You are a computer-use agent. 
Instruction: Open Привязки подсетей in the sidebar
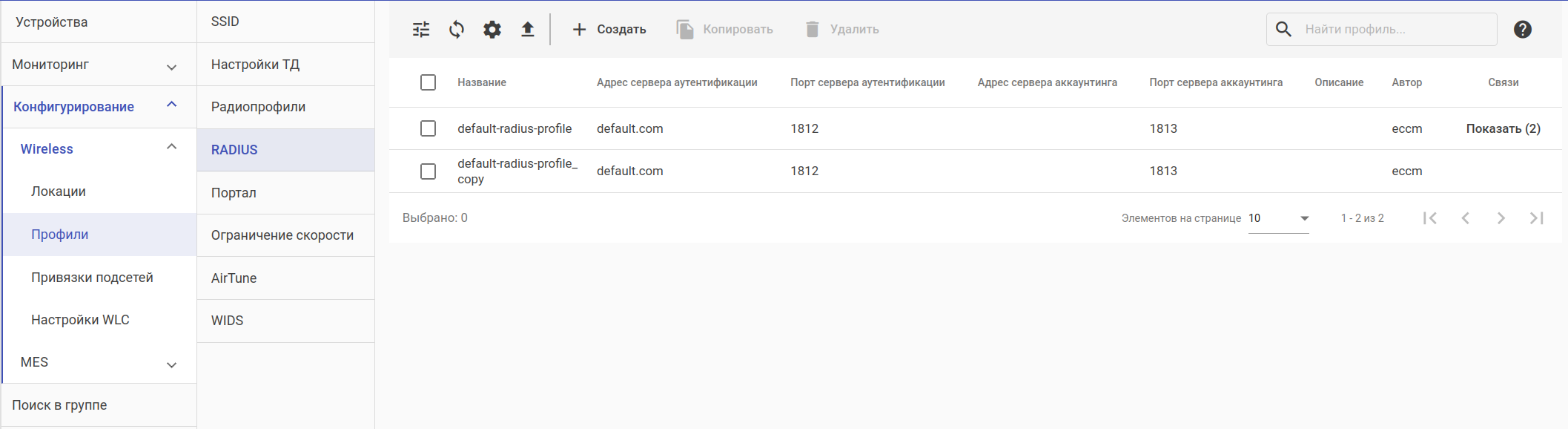tap(92, 278)
